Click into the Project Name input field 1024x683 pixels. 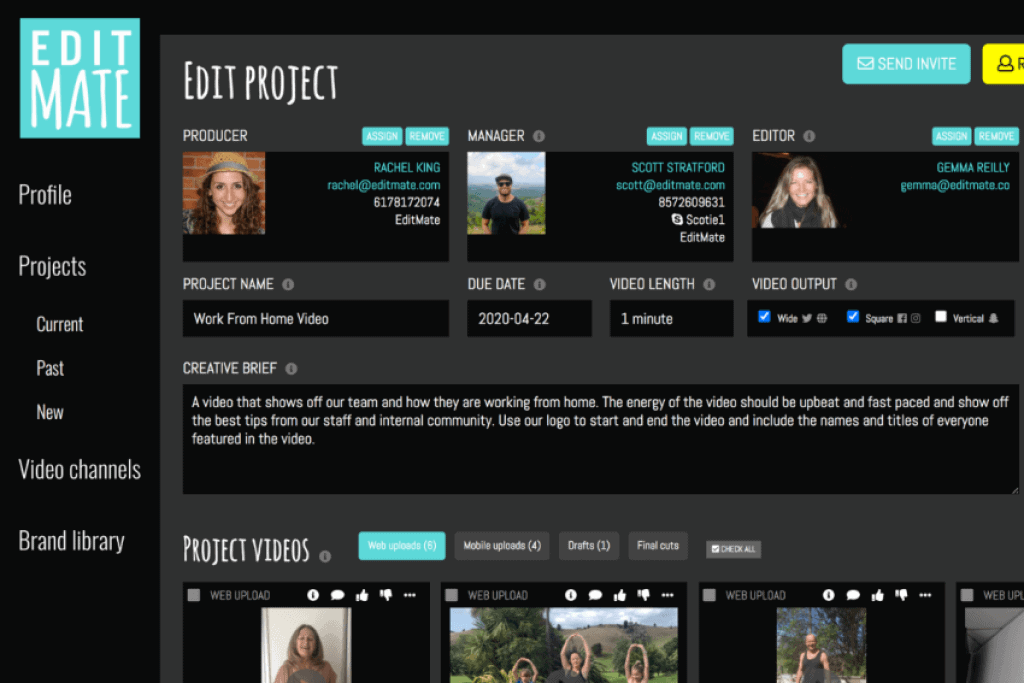pos(315,319)
